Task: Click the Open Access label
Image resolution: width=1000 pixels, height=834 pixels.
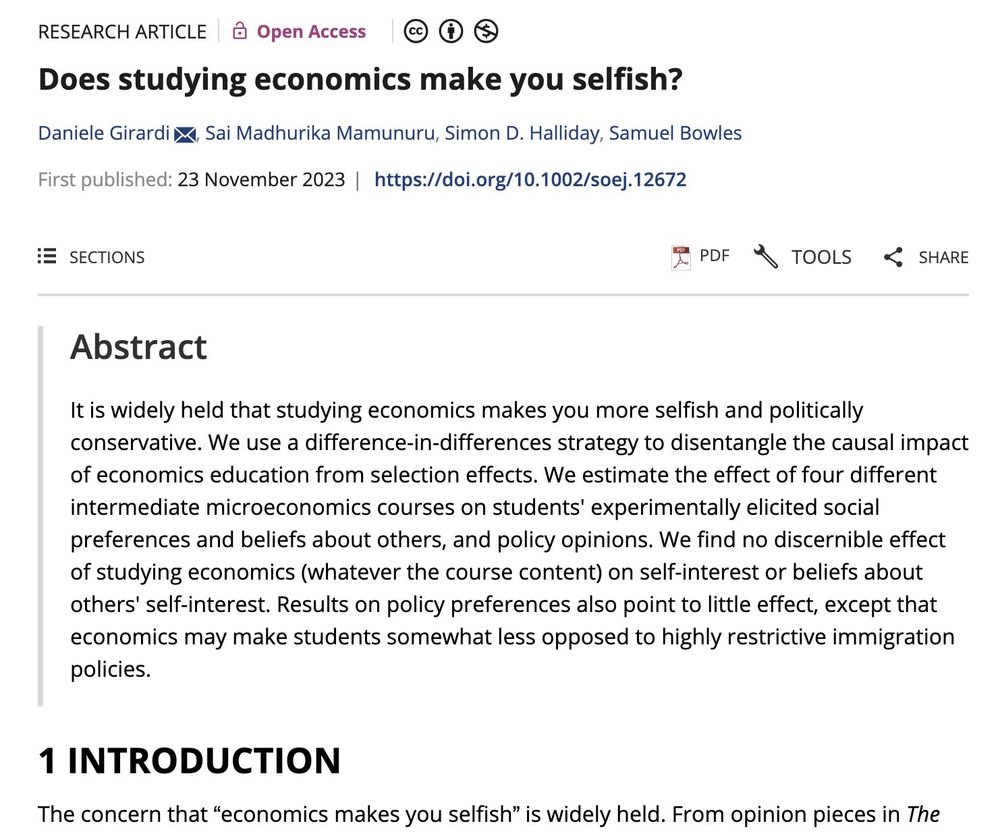Action: (311, 32)
